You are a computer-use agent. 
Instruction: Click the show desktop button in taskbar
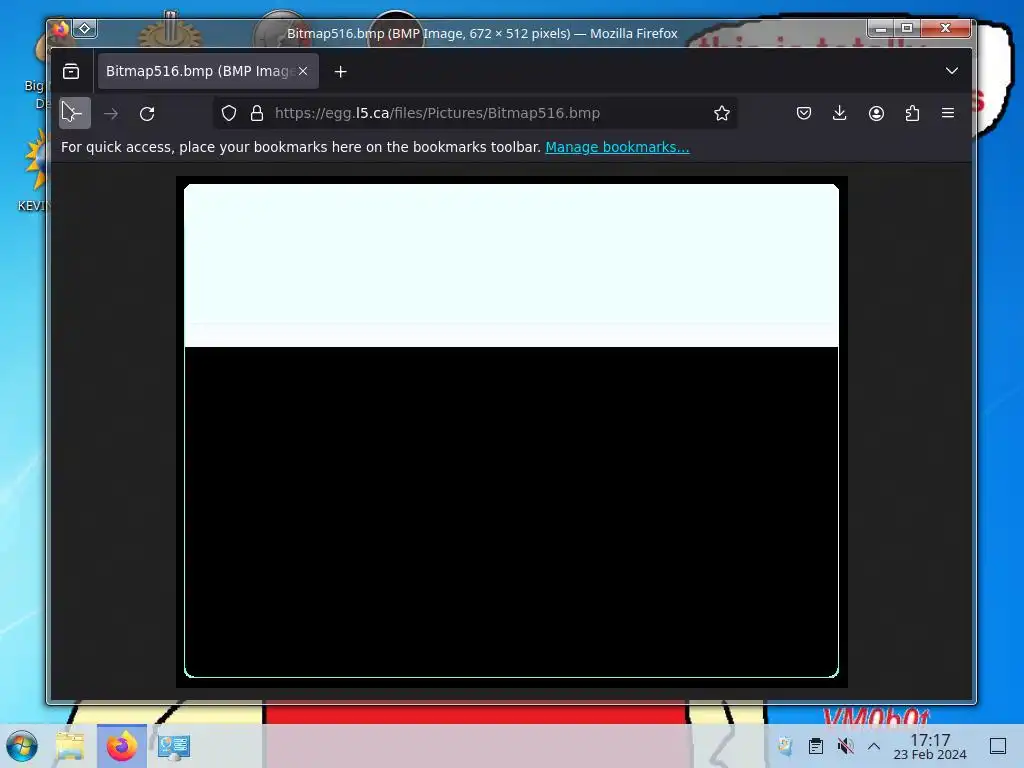(x=998, y=746)
